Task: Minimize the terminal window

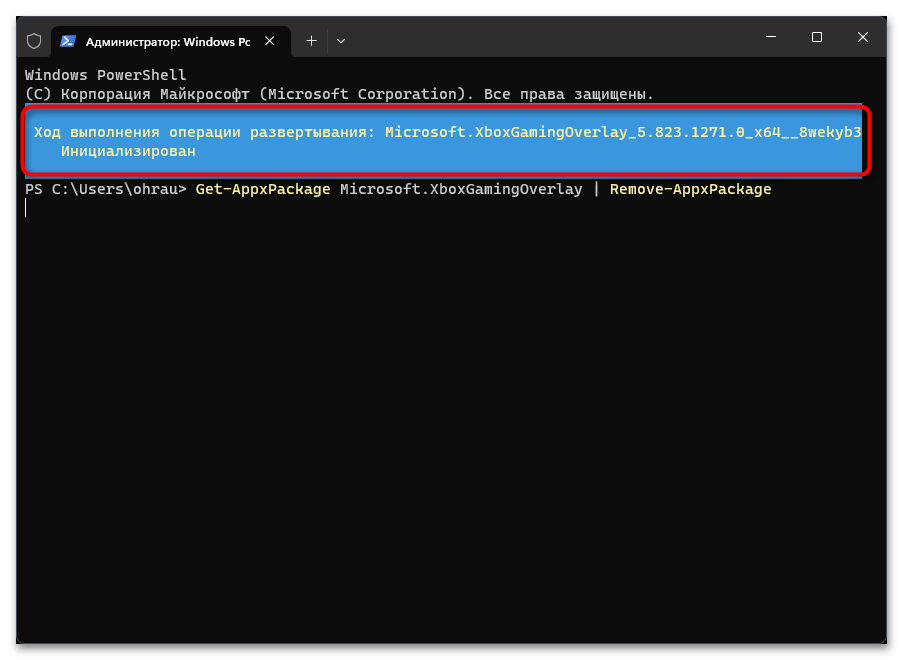Action: [x=771, y=37]
